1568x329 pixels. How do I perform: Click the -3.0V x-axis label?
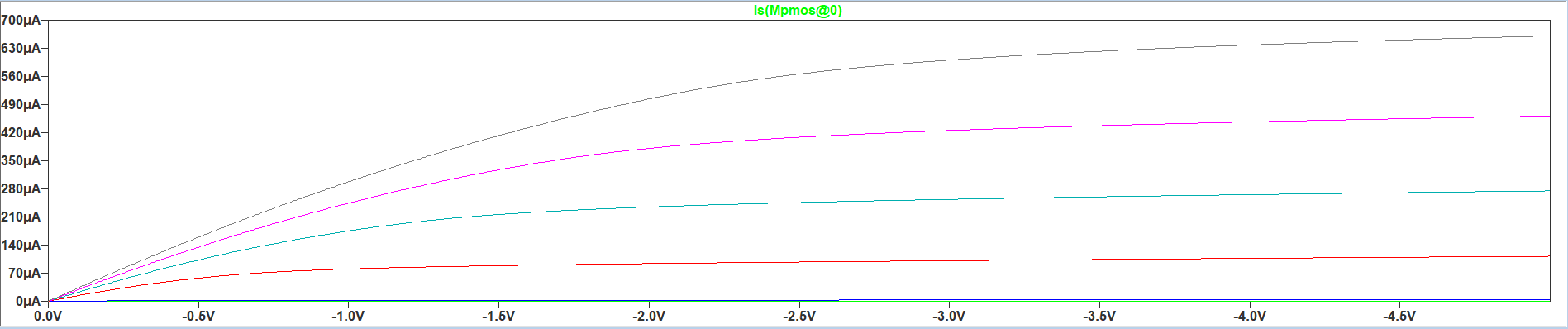pyautogui.click(x=949, y=317)
